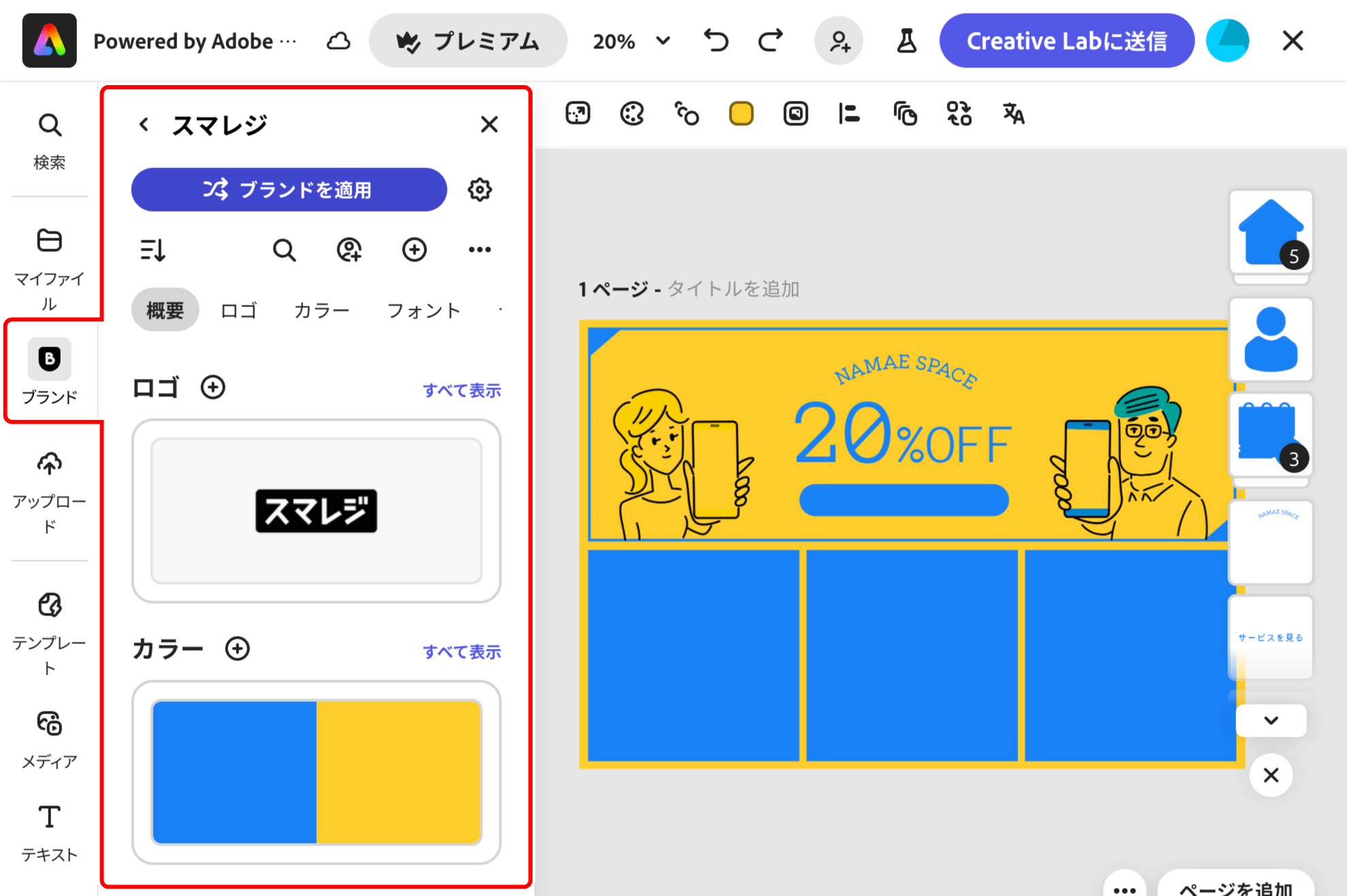
Task: Click the add-person sharing icon in the brand panel
Action: 349,250
